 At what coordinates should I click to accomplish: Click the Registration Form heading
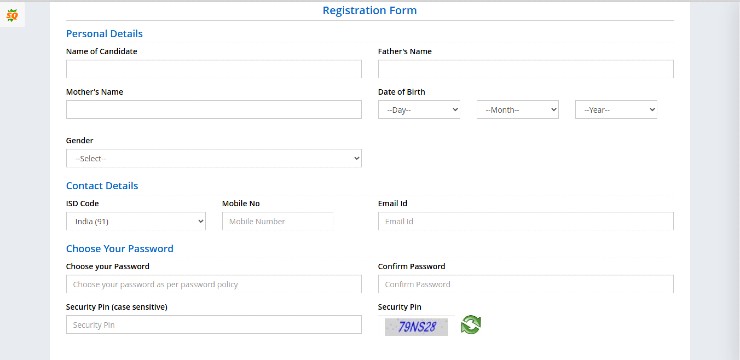coord(370,10)
